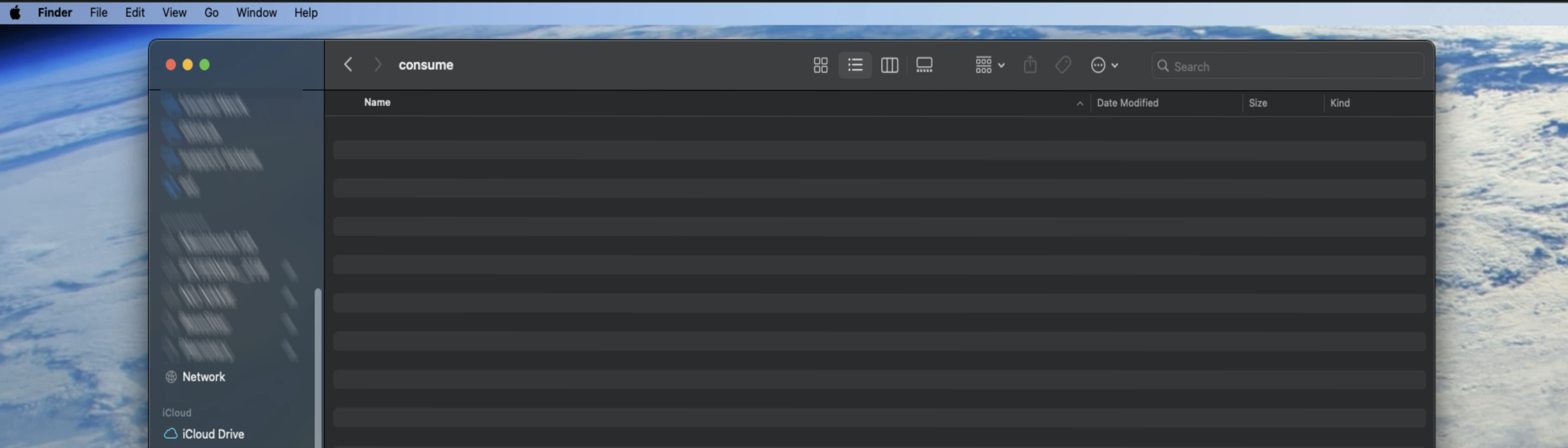Go back with the left chevron
Viewport: 1568px width, 448px height.
pyautogui.click(x=348, y=64)
